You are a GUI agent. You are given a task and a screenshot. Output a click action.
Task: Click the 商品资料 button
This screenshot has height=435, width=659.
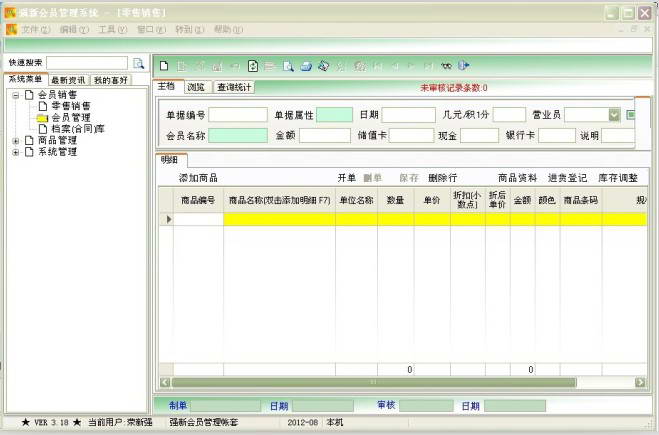pos(517,178)
